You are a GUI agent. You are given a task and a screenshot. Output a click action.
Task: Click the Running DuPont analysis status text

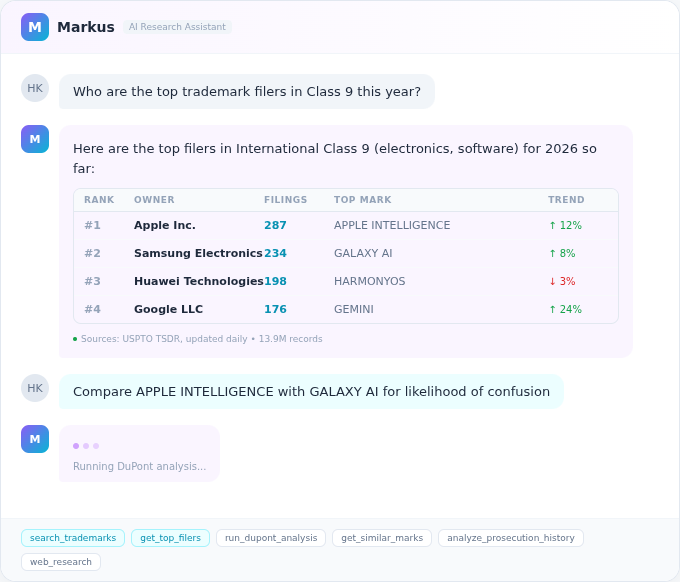pyautogui.click(x=139, y=466)
